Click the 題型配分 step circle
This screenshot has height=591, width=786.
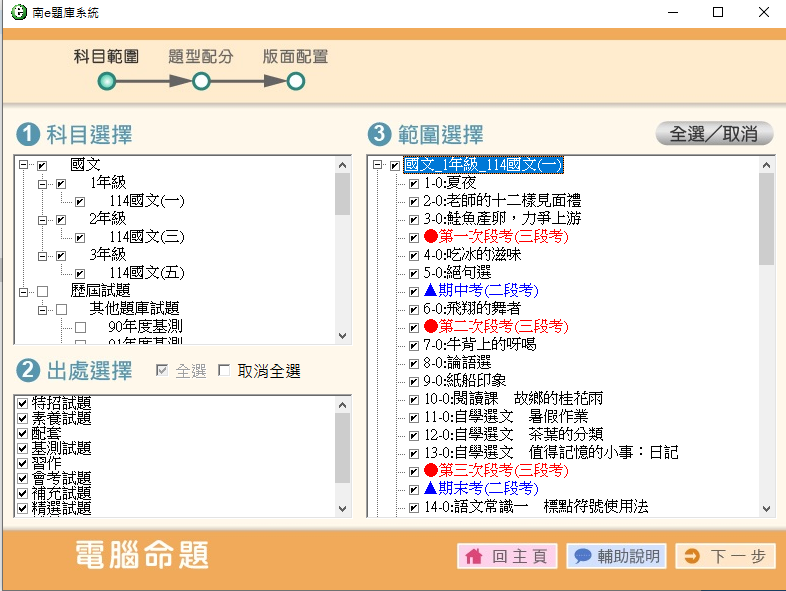click(x=201, y=81)
